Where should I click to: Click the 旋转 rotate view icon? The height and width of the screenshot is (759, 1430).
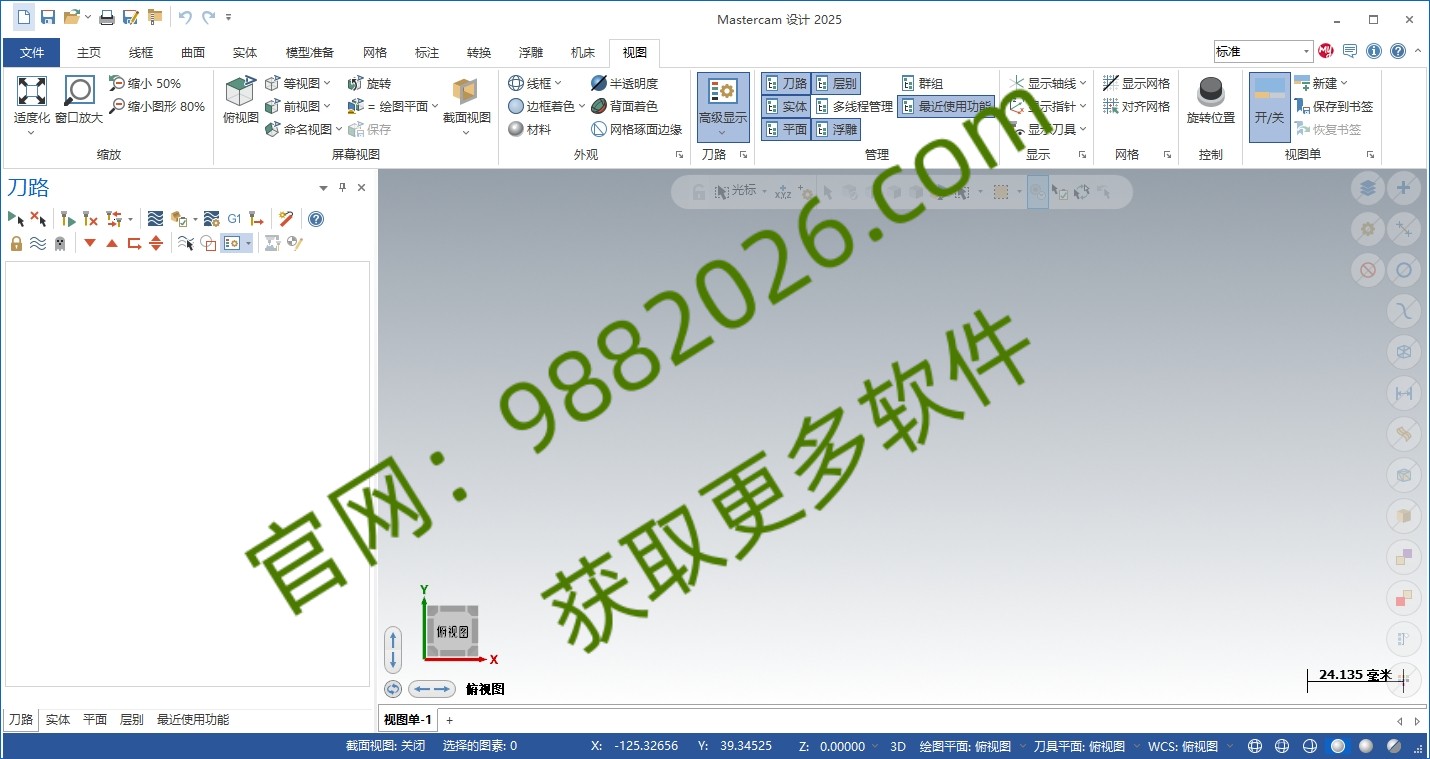[355, 84]
